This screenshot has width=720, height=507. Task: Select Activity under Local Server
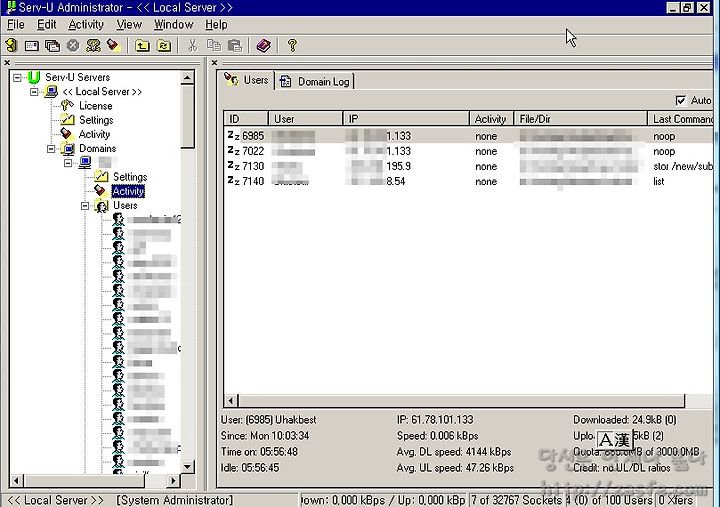(94, 134)
